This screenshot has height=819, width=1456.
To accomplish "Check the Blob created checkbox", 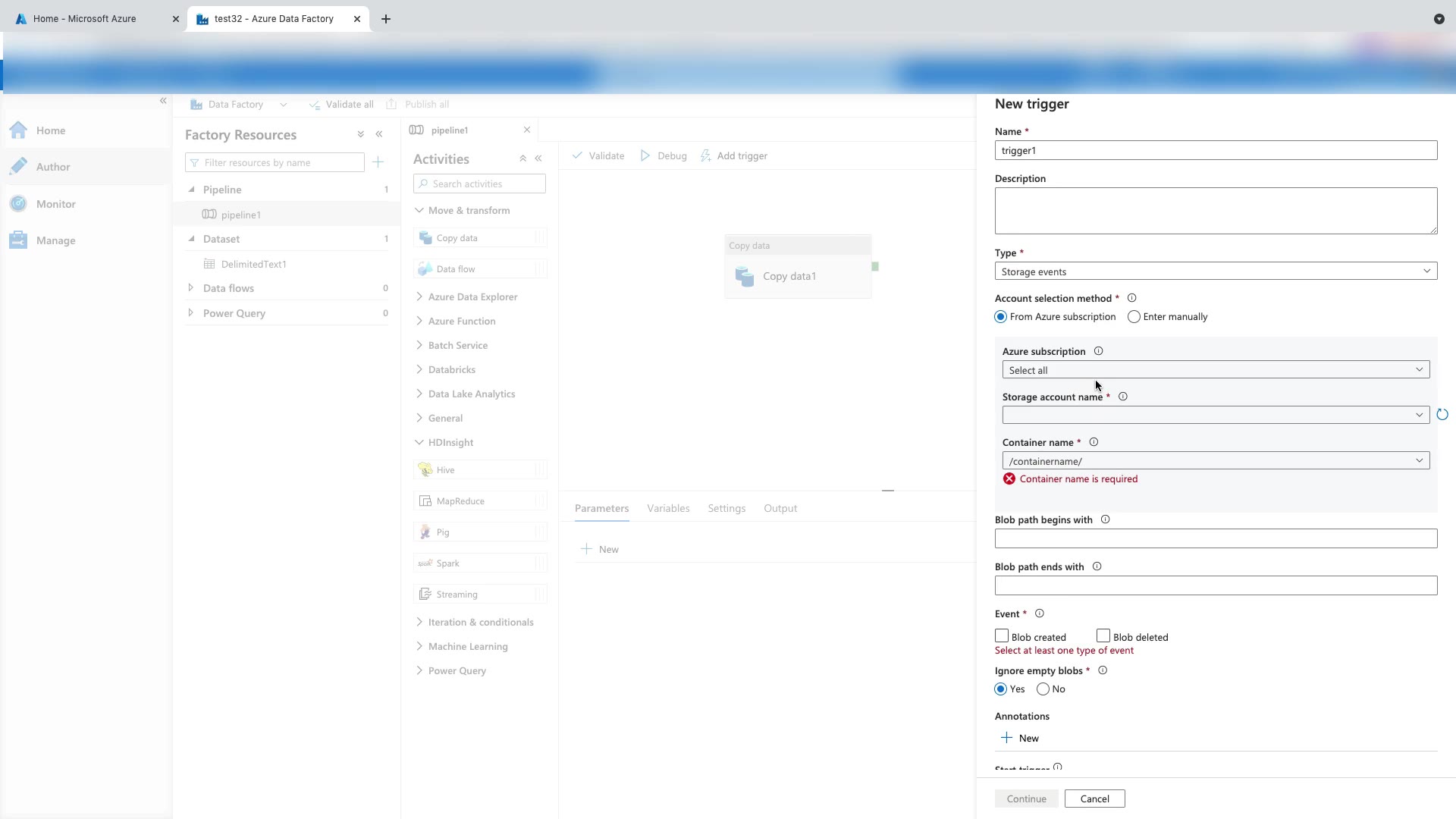I will coord(1002,635).
